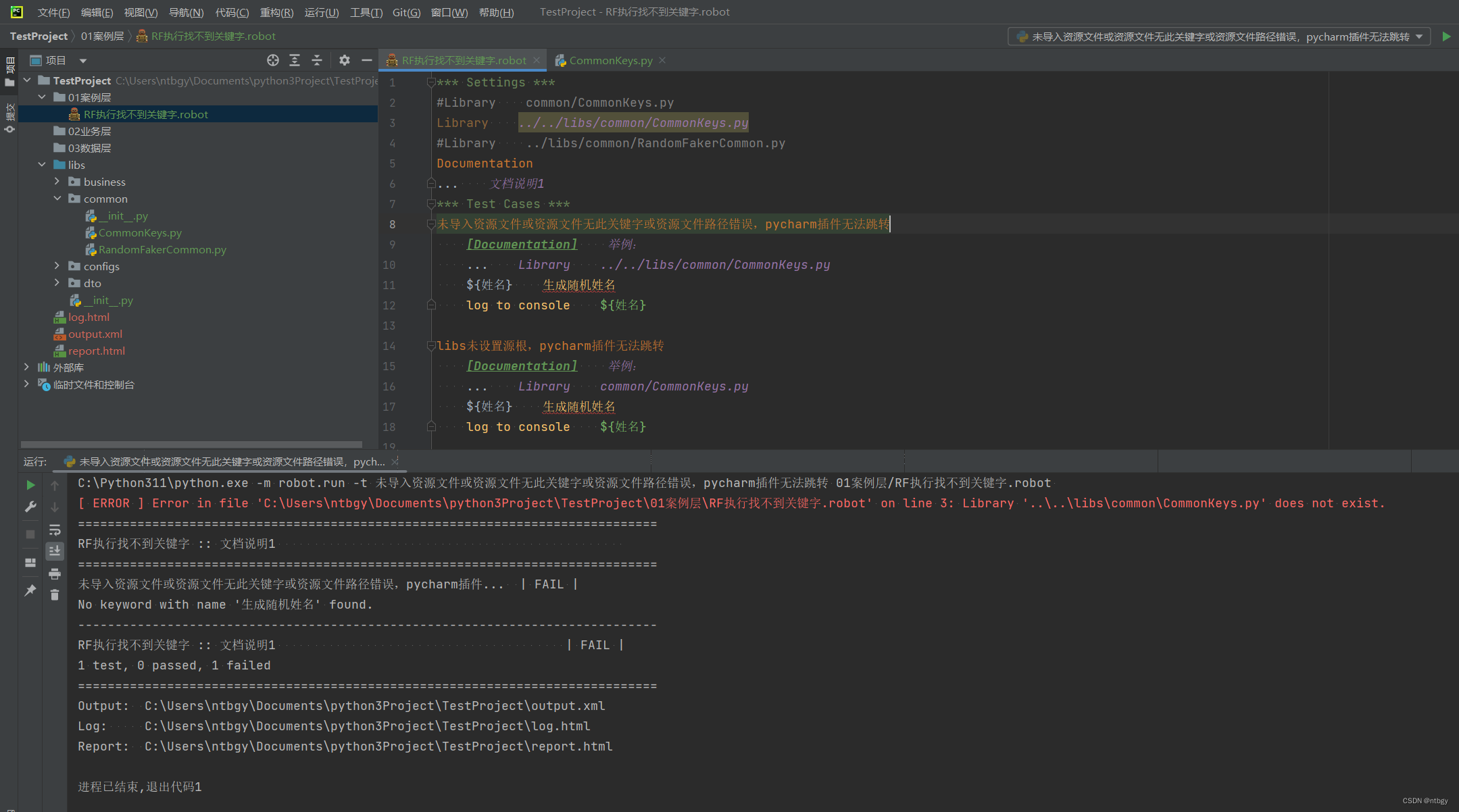
Task: Click the green Run button in top toolbar
Action: pyautogui.click(x=1446, y=36)
